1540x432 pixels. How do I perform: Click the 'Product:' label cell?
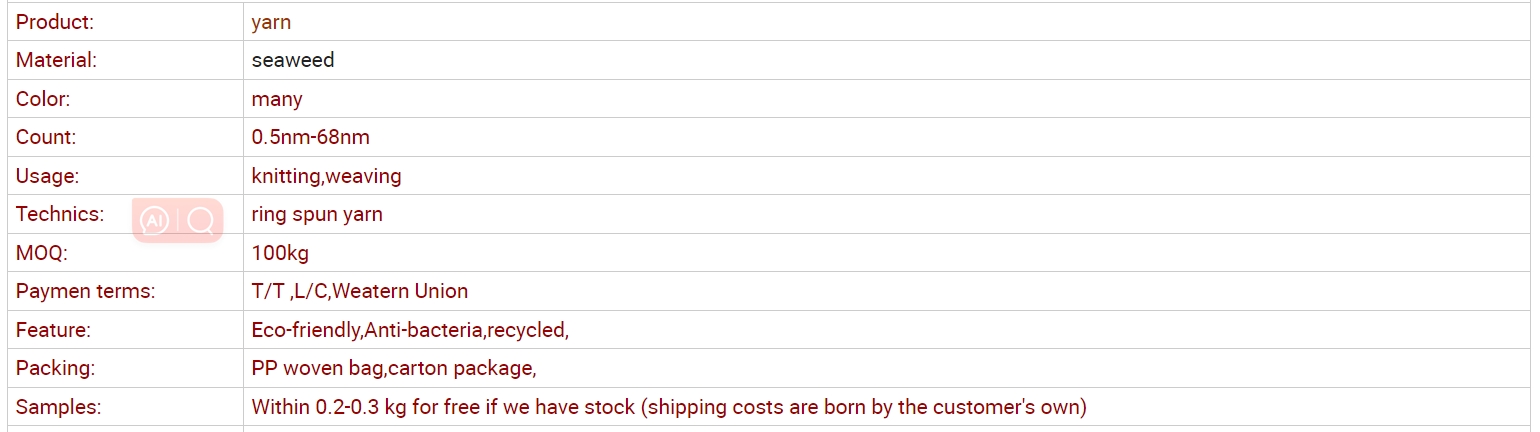click(125, 22)
